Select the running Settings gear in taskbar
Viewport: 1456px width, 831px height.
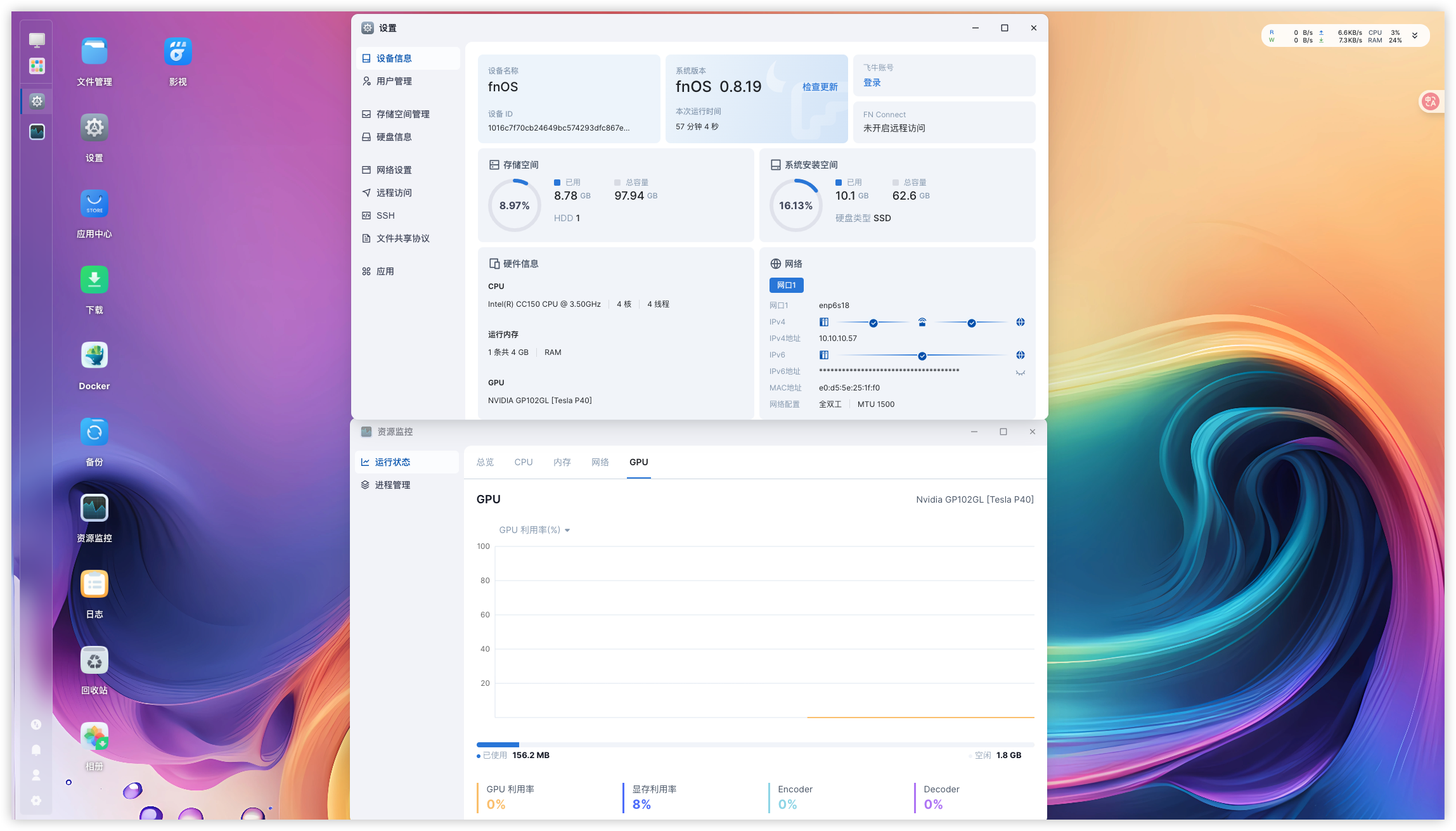point(37,101)
